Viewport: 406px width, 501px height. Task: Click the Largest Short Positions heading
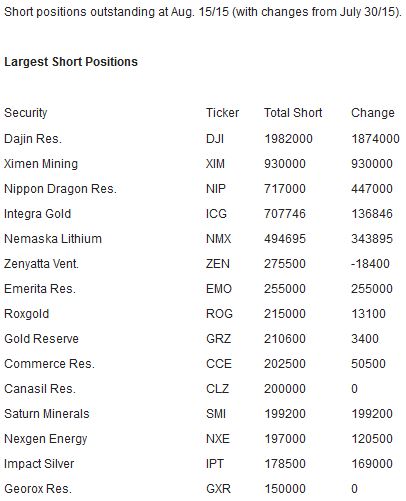[71, 62]
